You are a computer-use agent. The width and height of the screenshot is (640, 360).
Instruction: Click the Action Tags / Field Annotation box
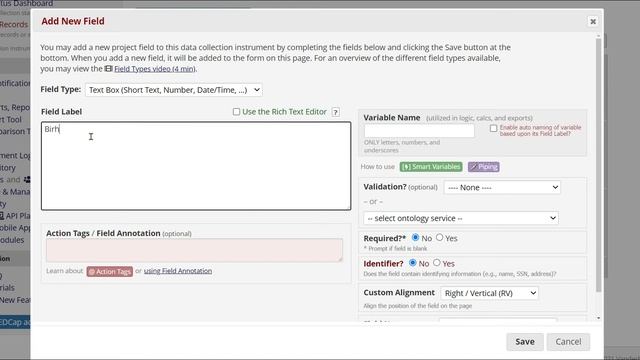(x=194, y=250)
